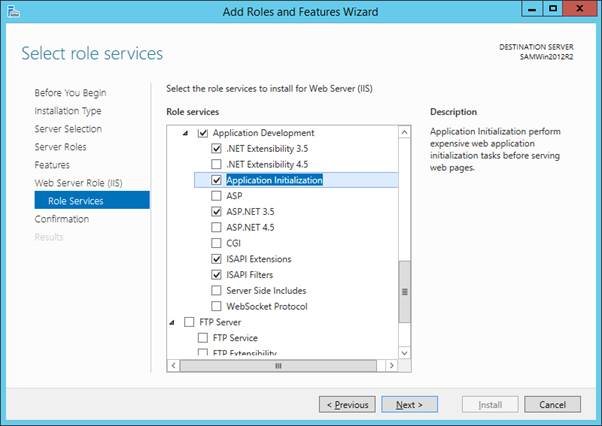Switch to Server Roles step

60,147
